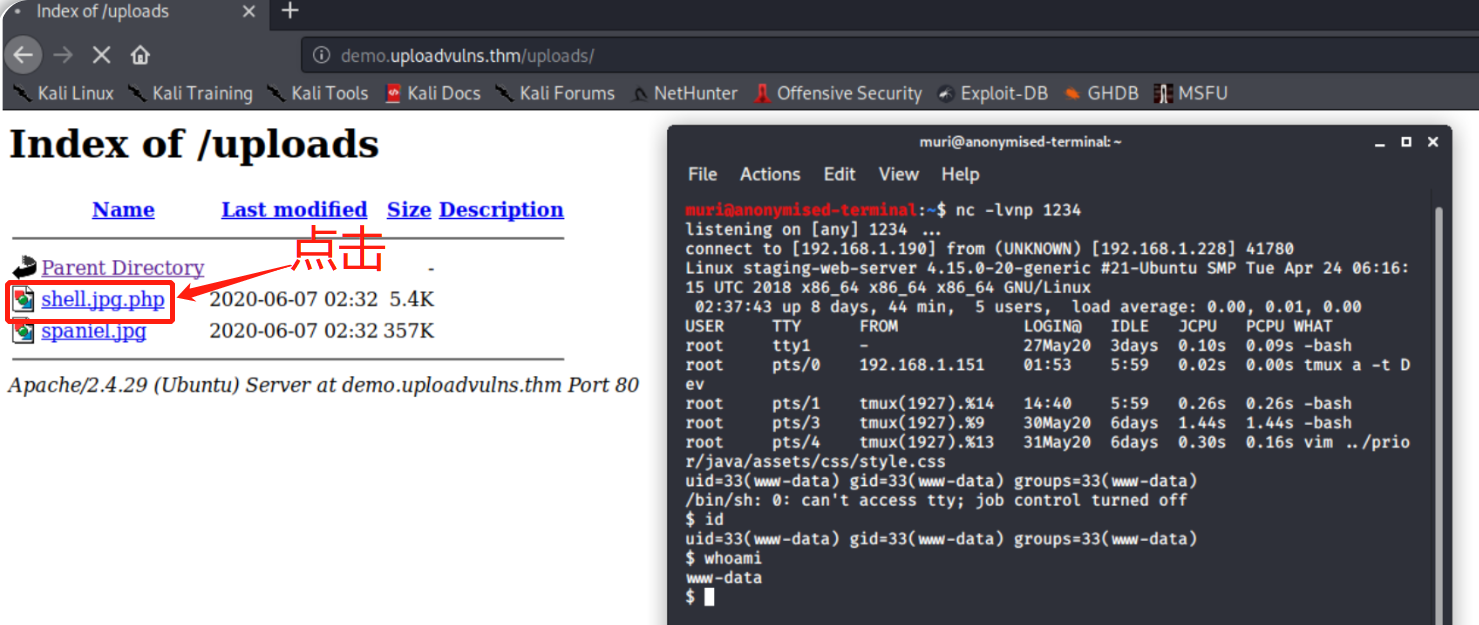Sort listing by Name column
This screenshot has height=625, width=1479.
click(x=123, y=210)
